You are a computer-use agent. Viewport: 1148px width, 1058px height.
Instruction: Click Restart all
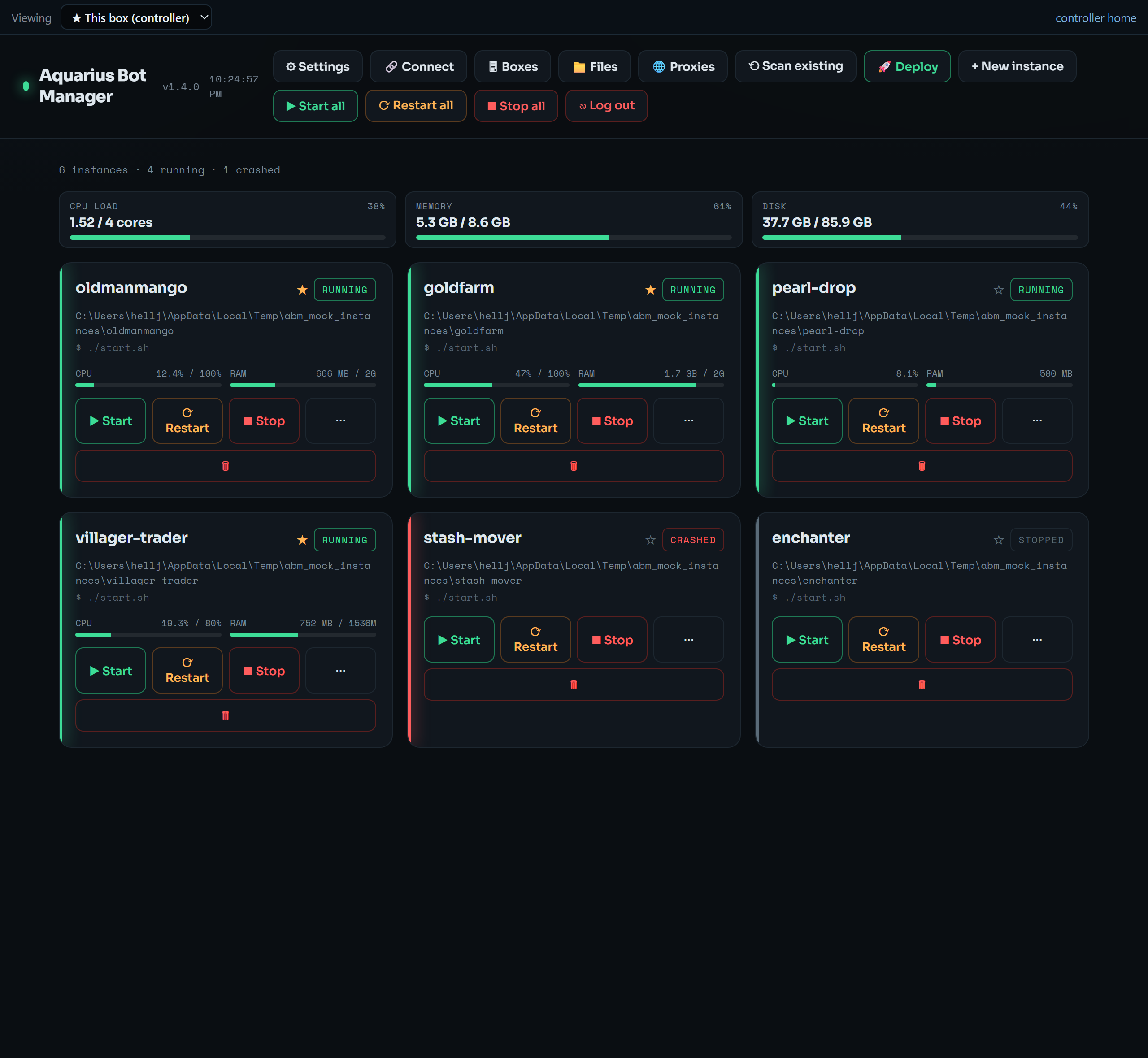pyautogui.click(x=416, y=106)
